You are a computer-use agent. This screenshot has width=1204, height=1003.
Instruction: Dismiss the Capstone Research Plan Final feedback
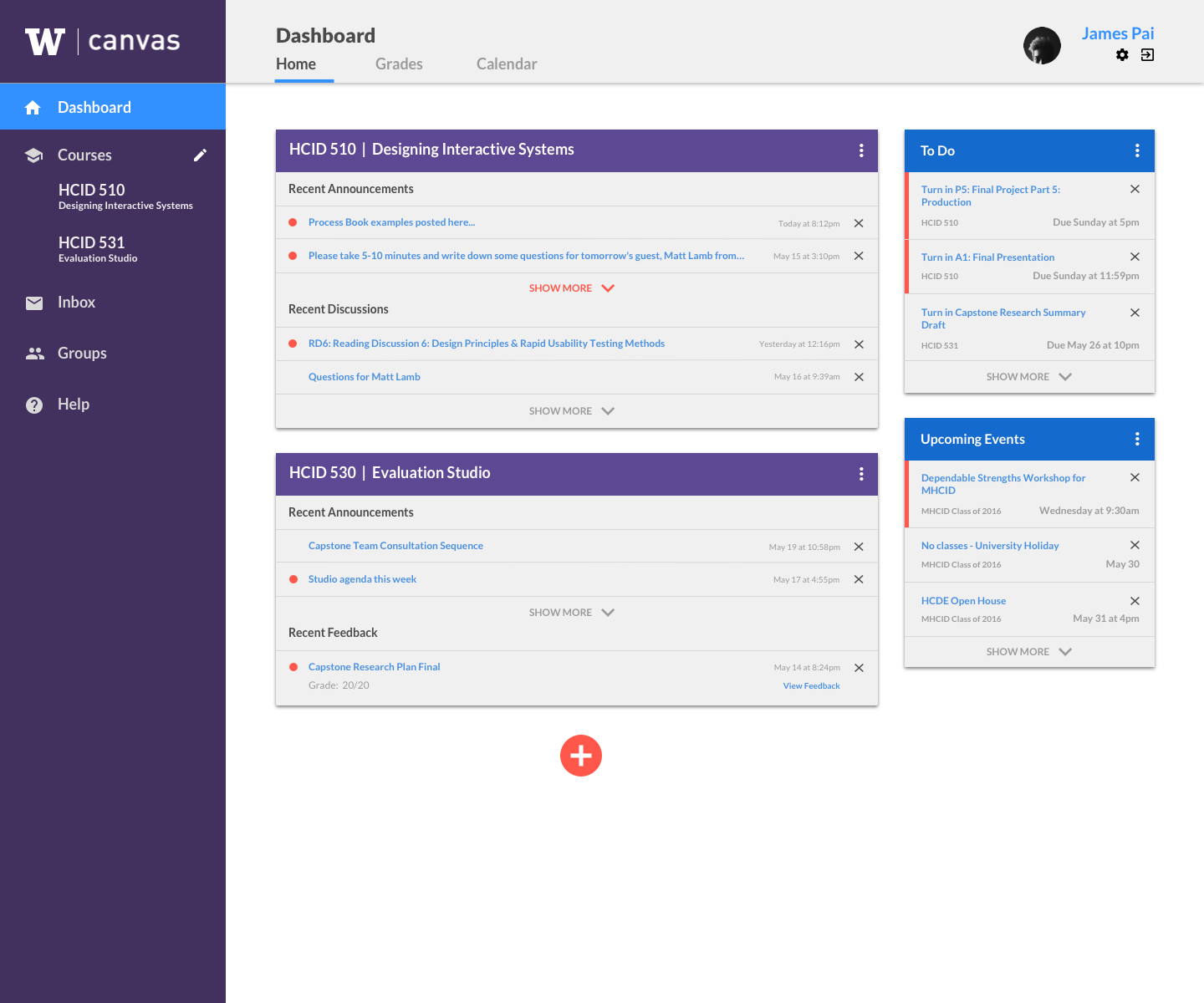[x=859, y=668]
